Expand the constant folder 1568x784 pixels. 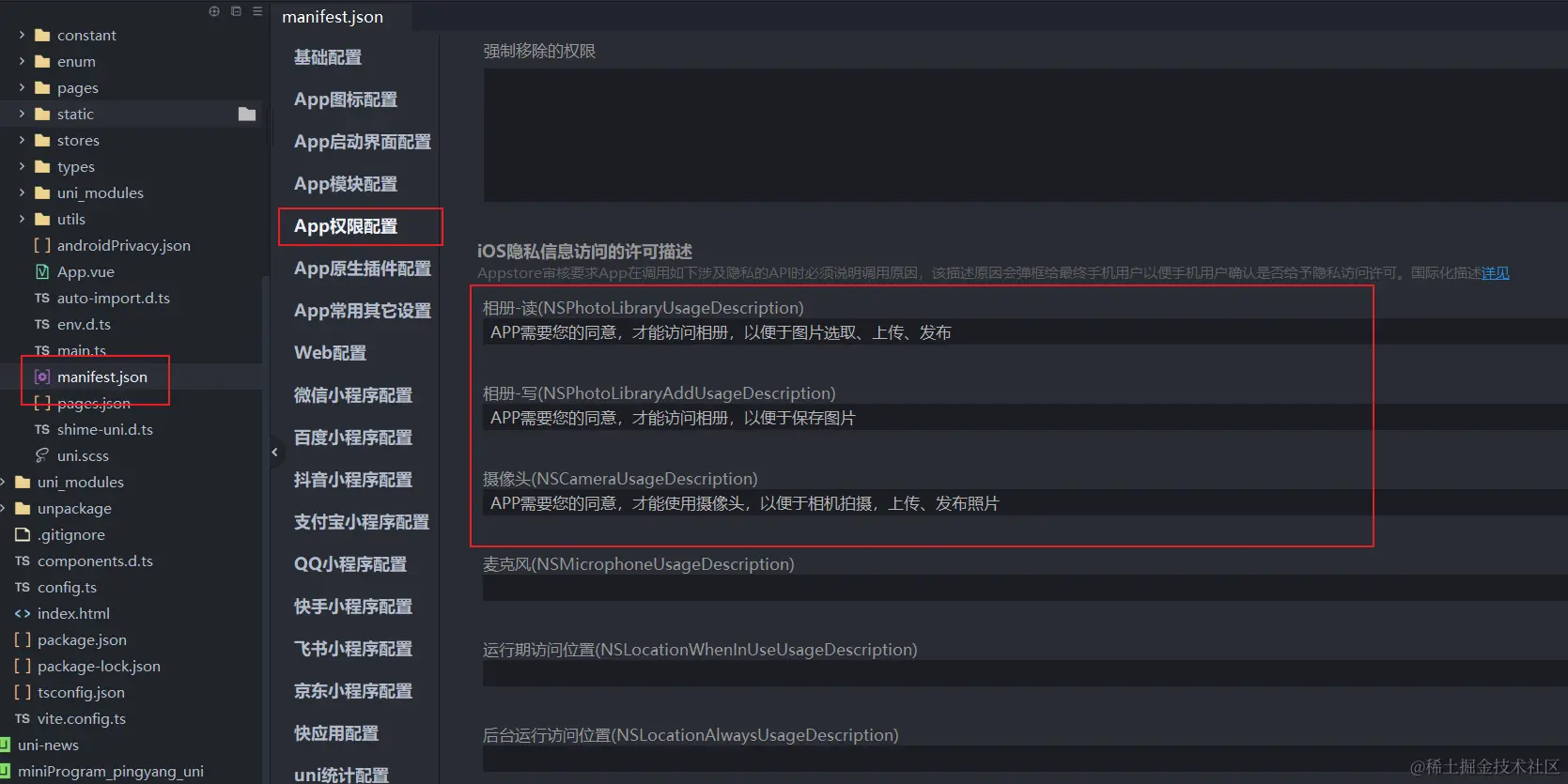point(22,35)
